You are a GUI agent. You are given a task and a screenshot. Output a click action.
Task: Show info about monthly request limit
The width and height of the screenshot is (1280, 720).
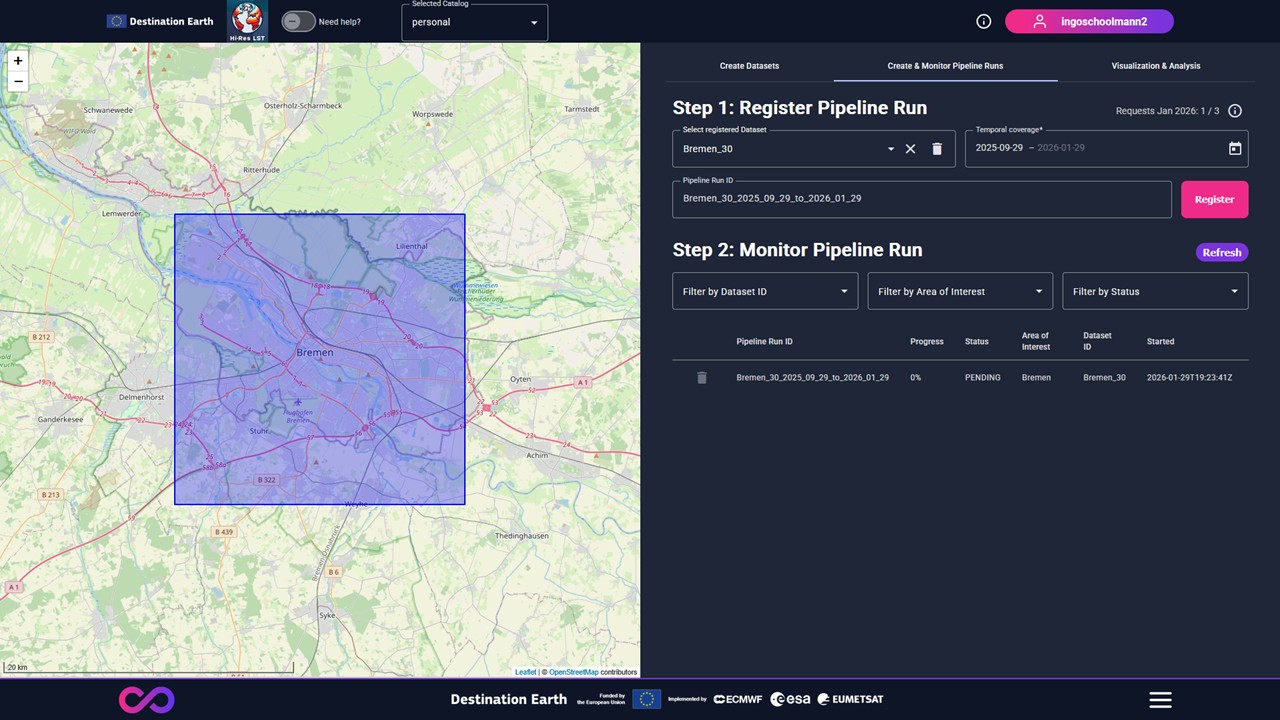click(1235, 111)
